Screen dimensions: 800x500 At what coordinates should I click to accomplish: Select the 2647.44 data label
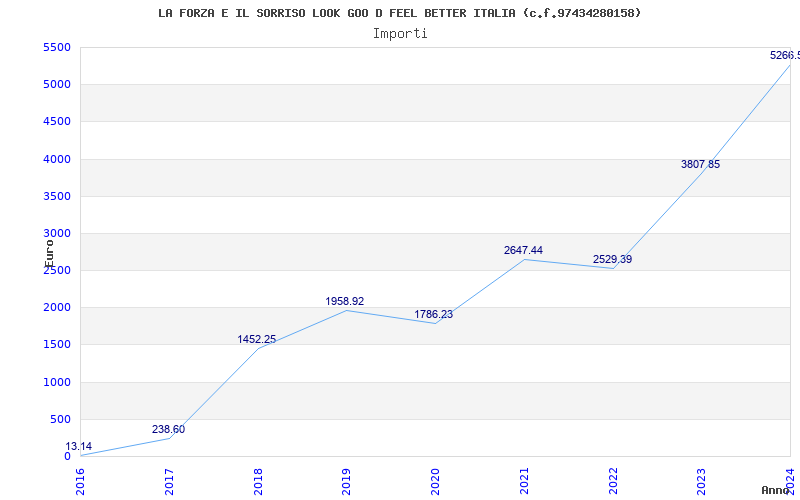(523, 251)
